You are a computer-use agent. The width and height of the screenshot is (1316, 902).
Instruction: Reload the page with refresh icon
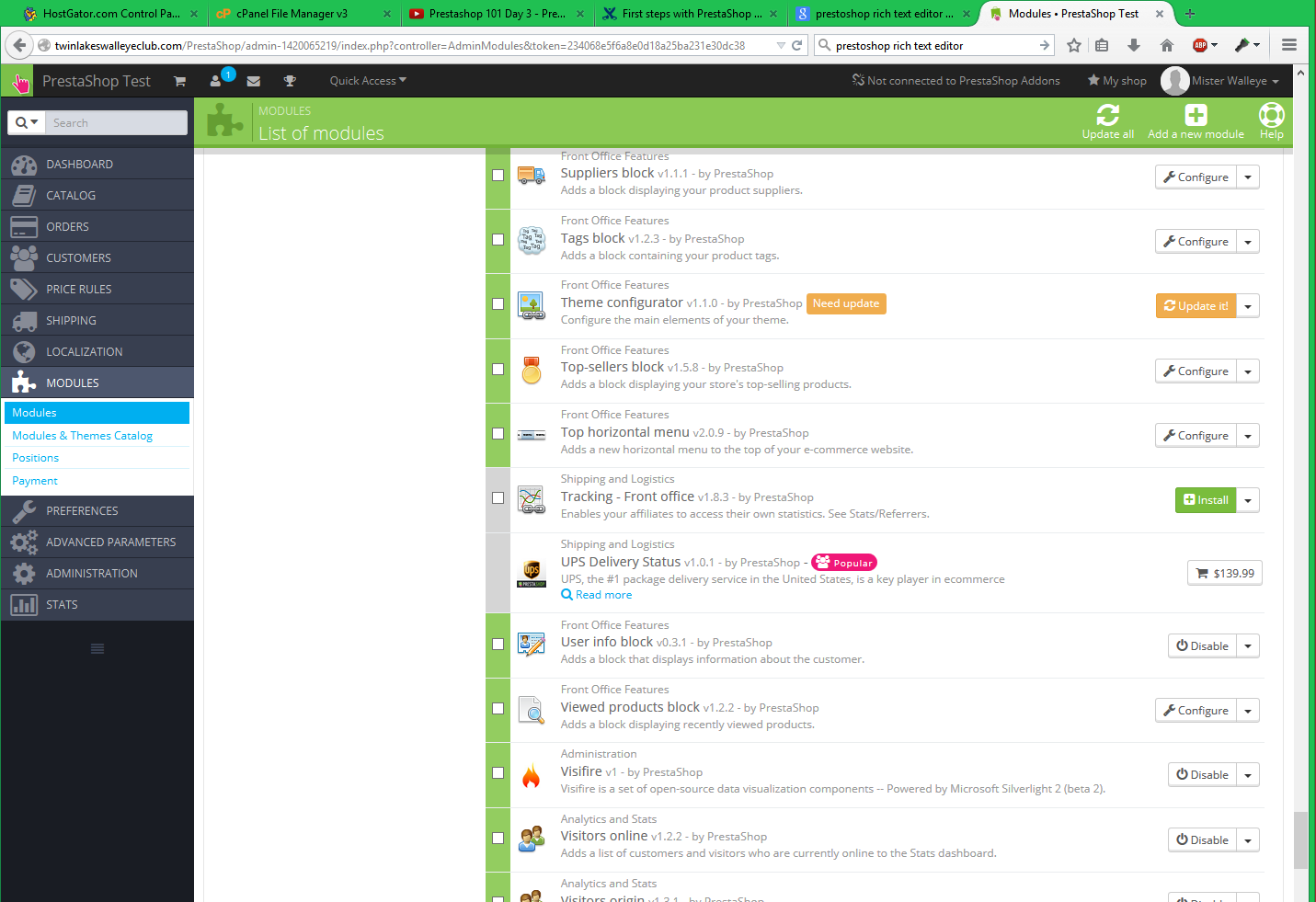click(x=797, y=45)
